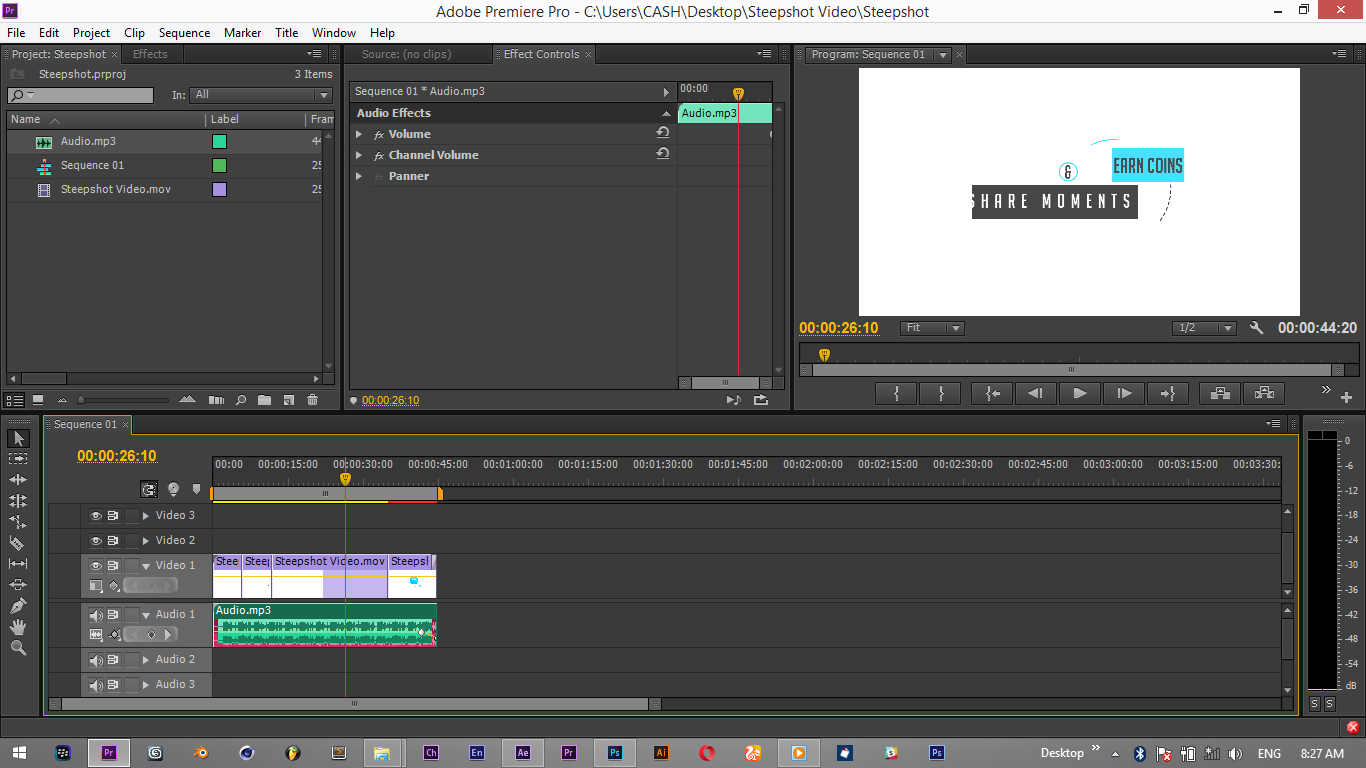Expand the Panner effect
This screenshot has height=768, width=1366.
click(359, 176)
